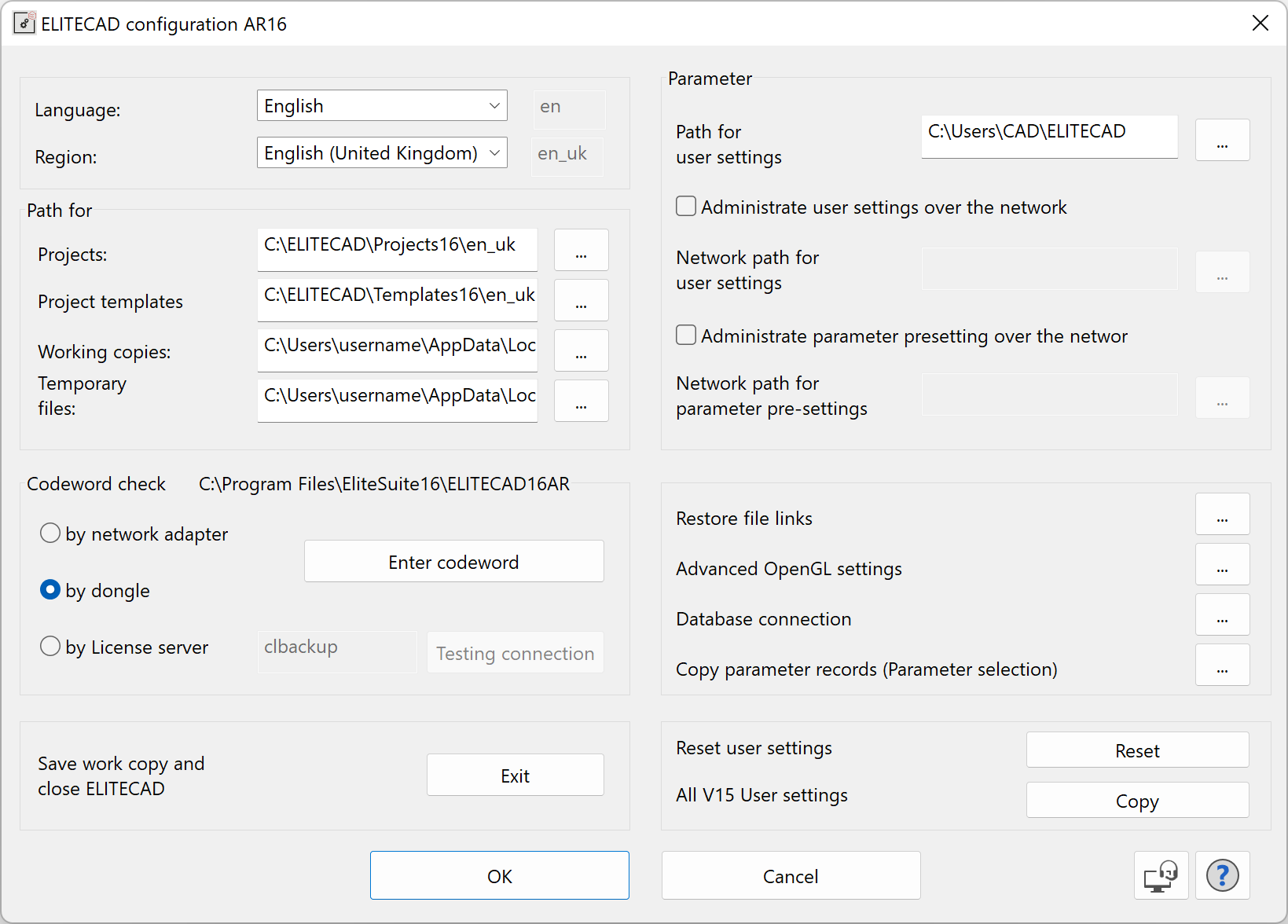Click the user settings path field
The height and width of the screenshot is (924, 1288).
[1049, 137]
